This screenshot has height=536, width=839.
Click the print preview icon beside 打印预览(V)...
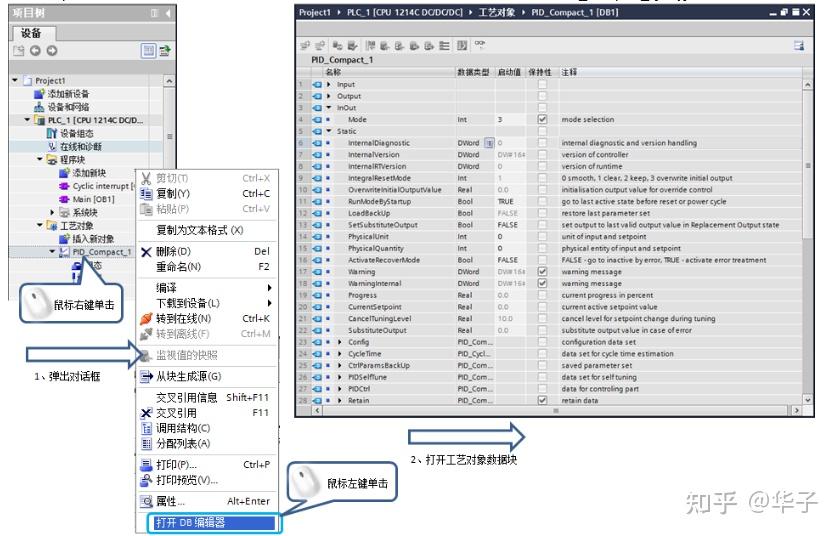(x=146, y=480)
